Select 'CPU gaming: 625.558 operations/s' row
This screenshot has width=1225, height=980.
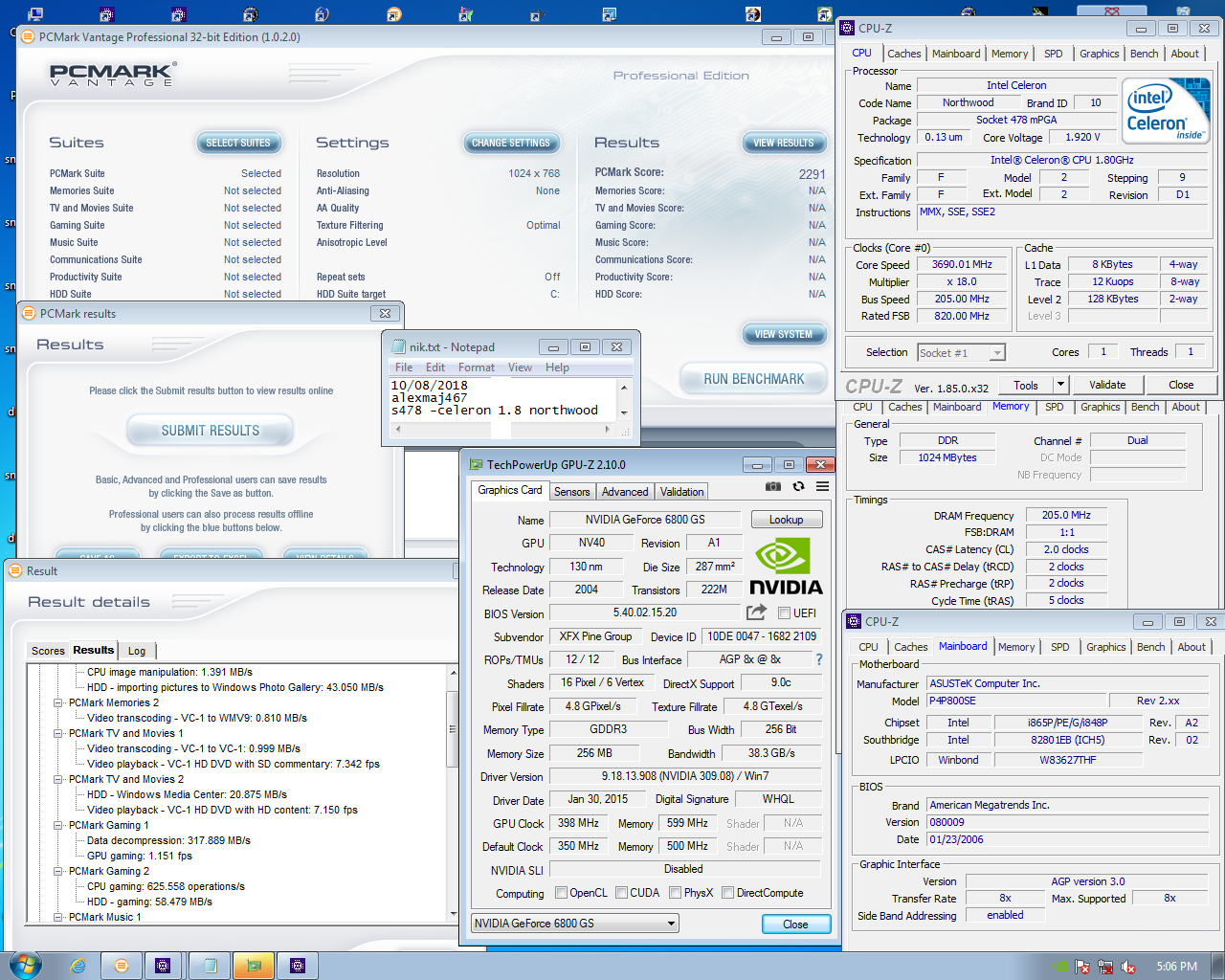(x=166, y=886)
